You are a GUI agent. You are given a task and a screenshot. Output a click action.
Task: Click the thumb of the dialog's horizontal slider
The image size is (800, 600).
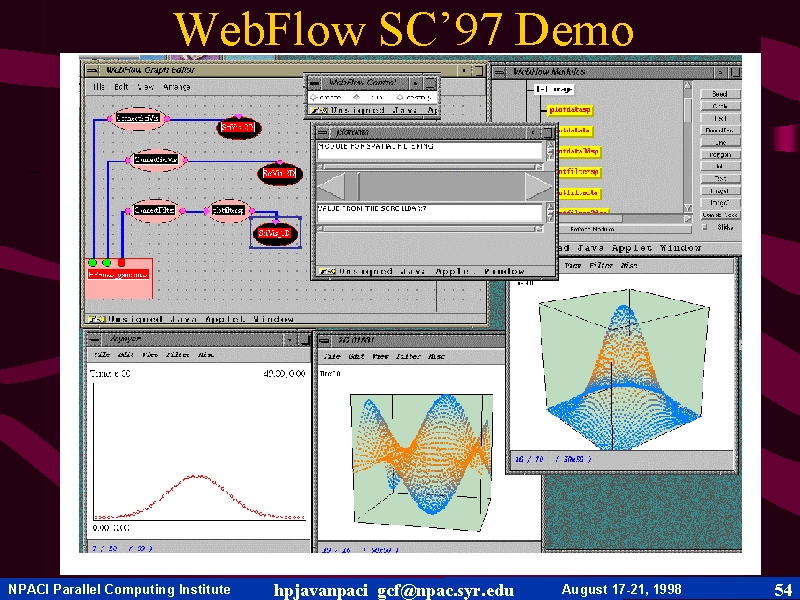click(352, 187)
